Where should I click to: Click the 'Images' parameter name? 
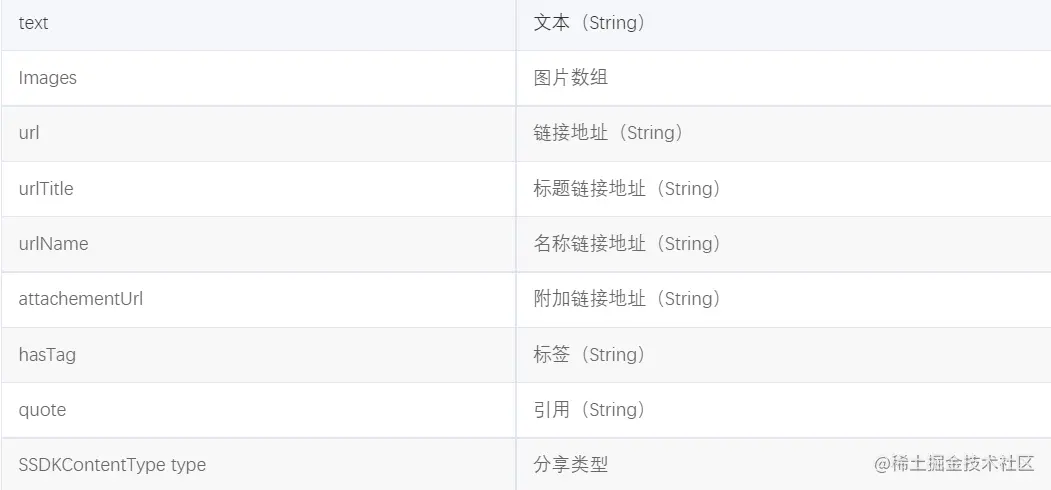coord(47,78)
